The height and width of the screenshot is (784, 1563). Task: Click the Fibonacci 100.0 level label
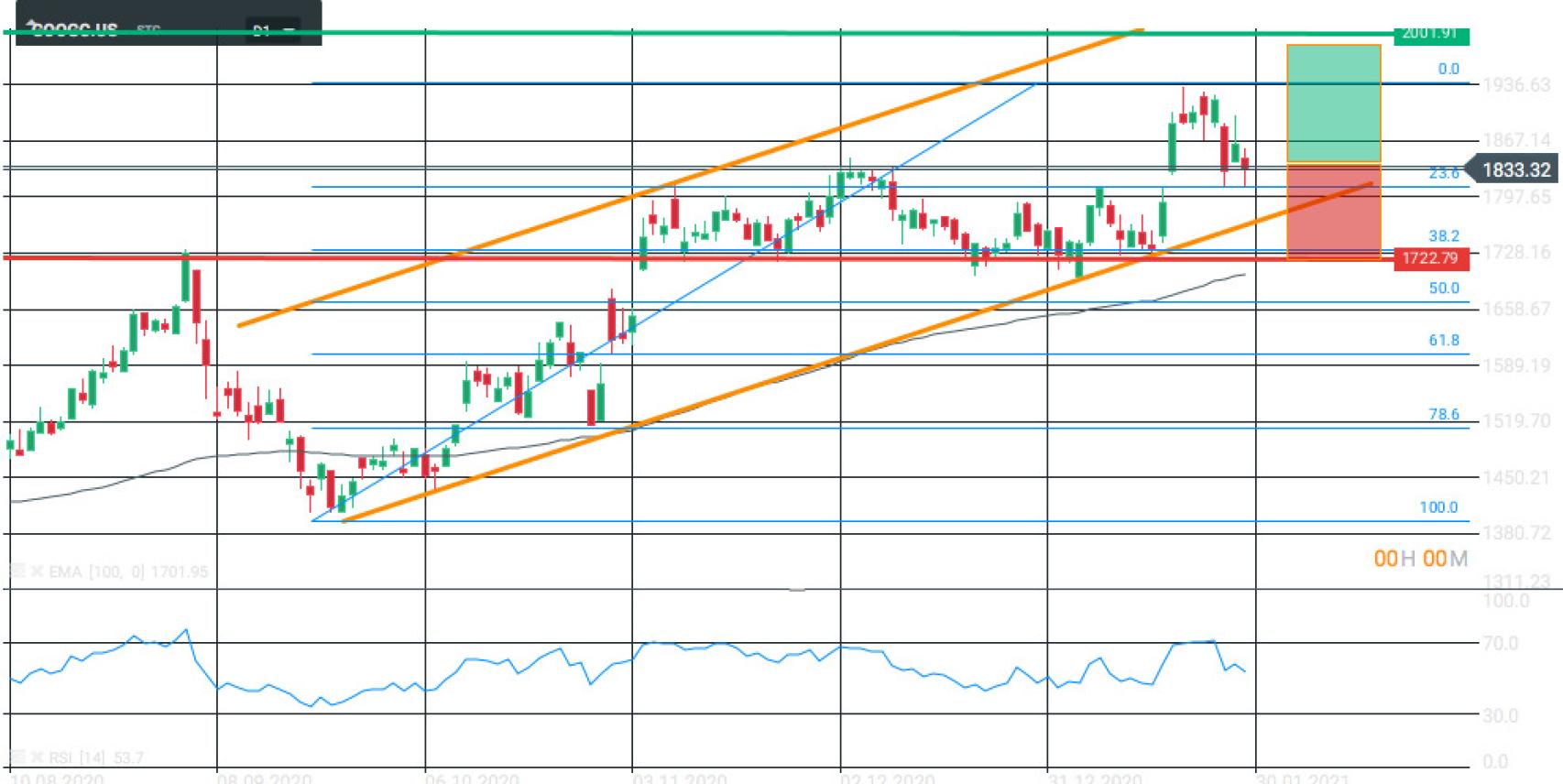coord(1437,506)
